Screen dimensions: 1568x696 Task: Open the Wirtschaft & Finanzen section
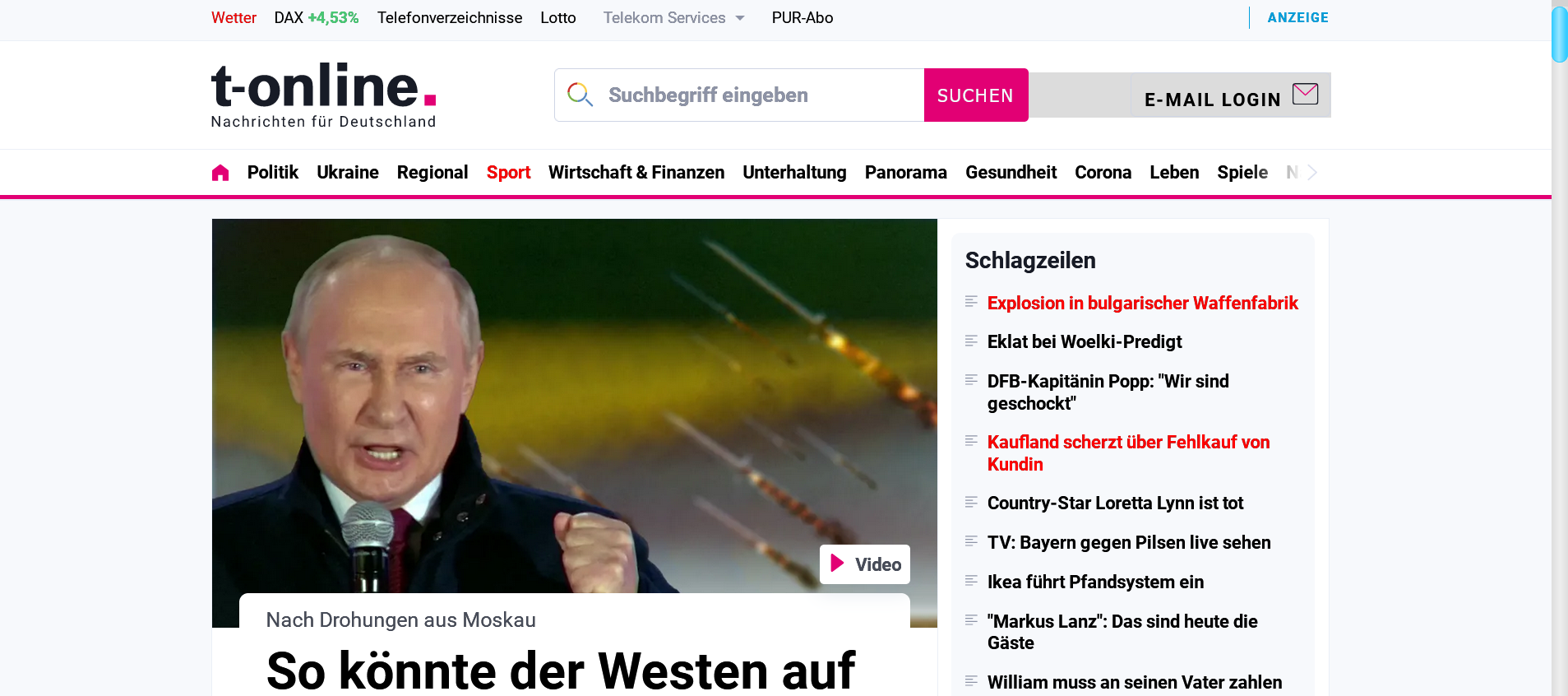636,173
